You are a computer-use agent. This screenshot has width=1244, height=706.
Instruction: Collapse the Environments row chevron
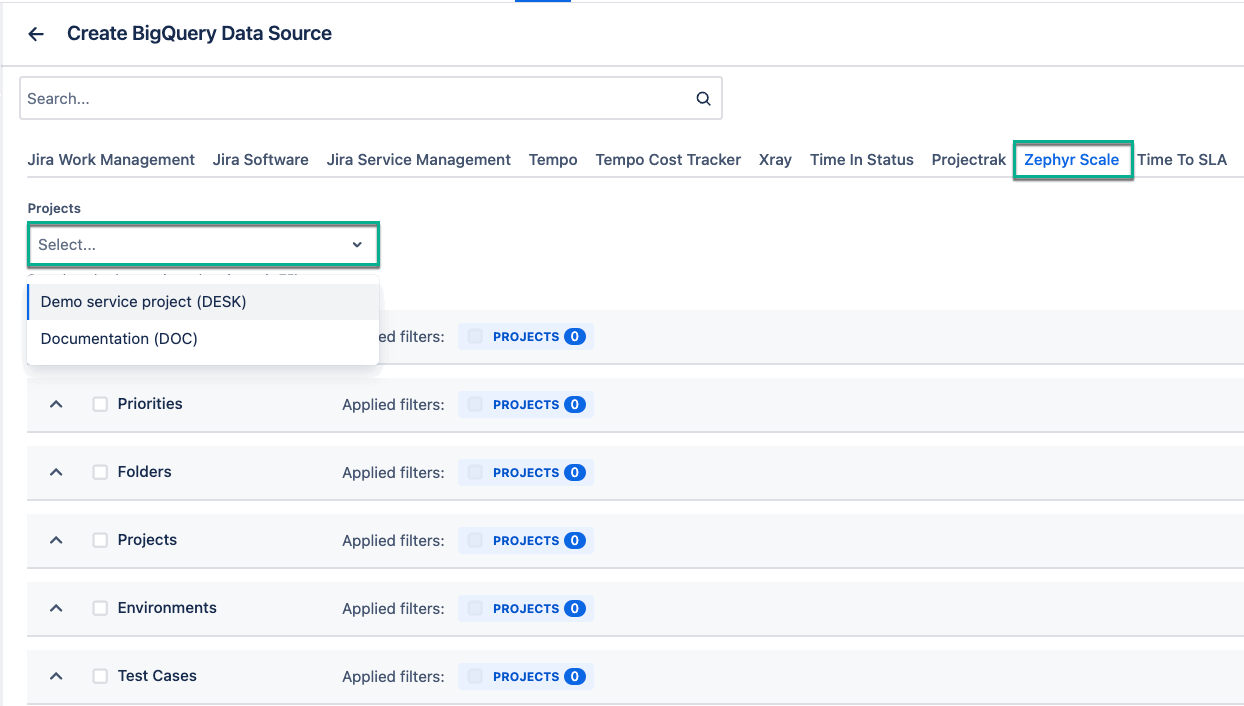[57, 608]
